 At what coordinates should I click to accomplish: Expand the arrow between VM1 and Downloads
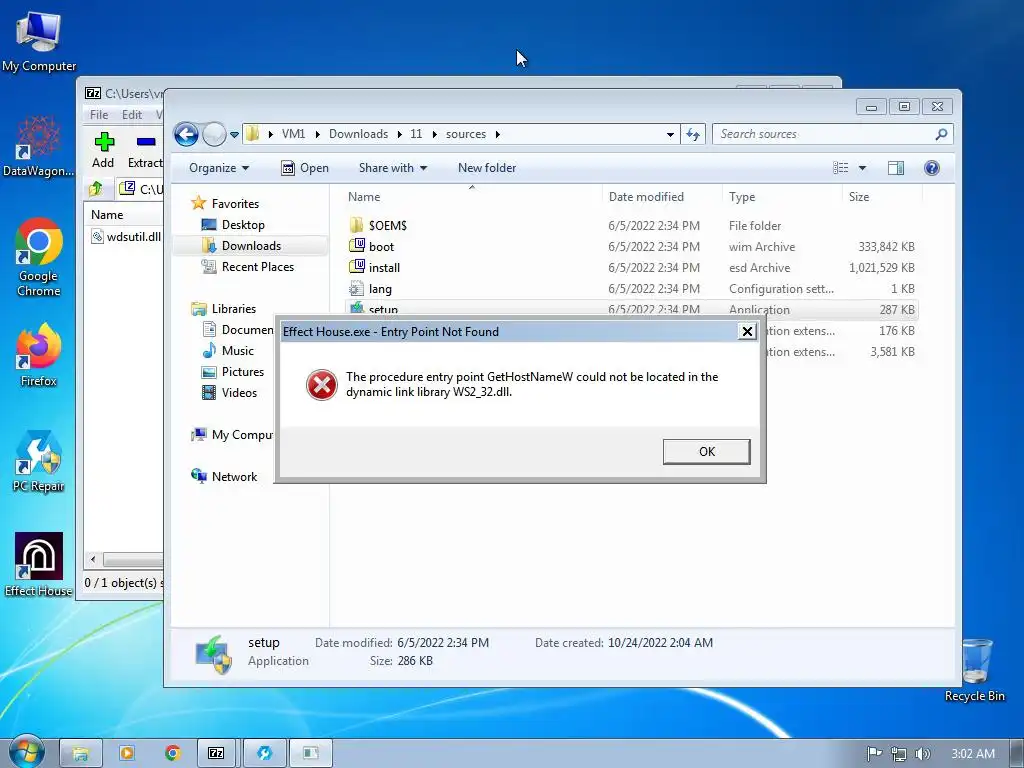tap(317, 134)
